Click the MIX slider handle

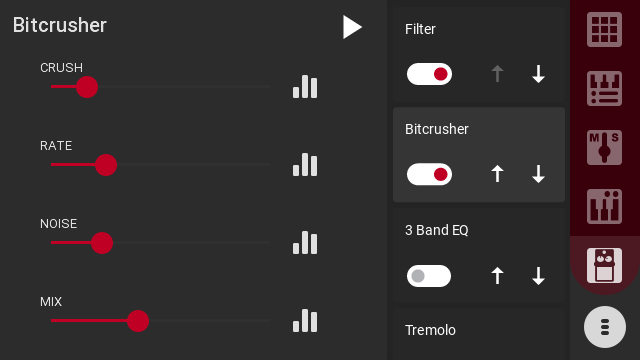point(138,321)
